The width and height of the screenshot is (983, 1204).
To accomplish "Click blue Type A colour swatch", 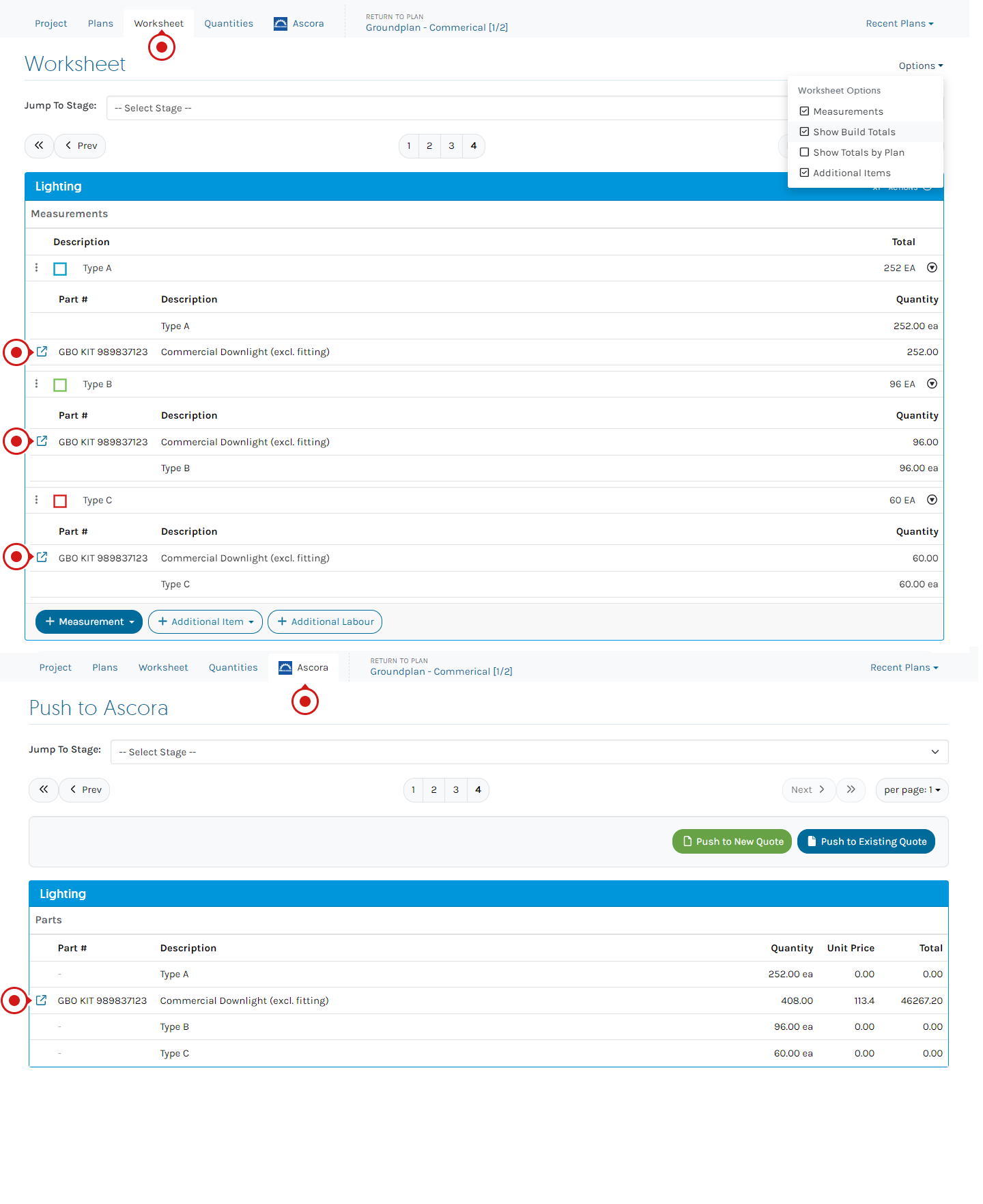I will 60,269.
